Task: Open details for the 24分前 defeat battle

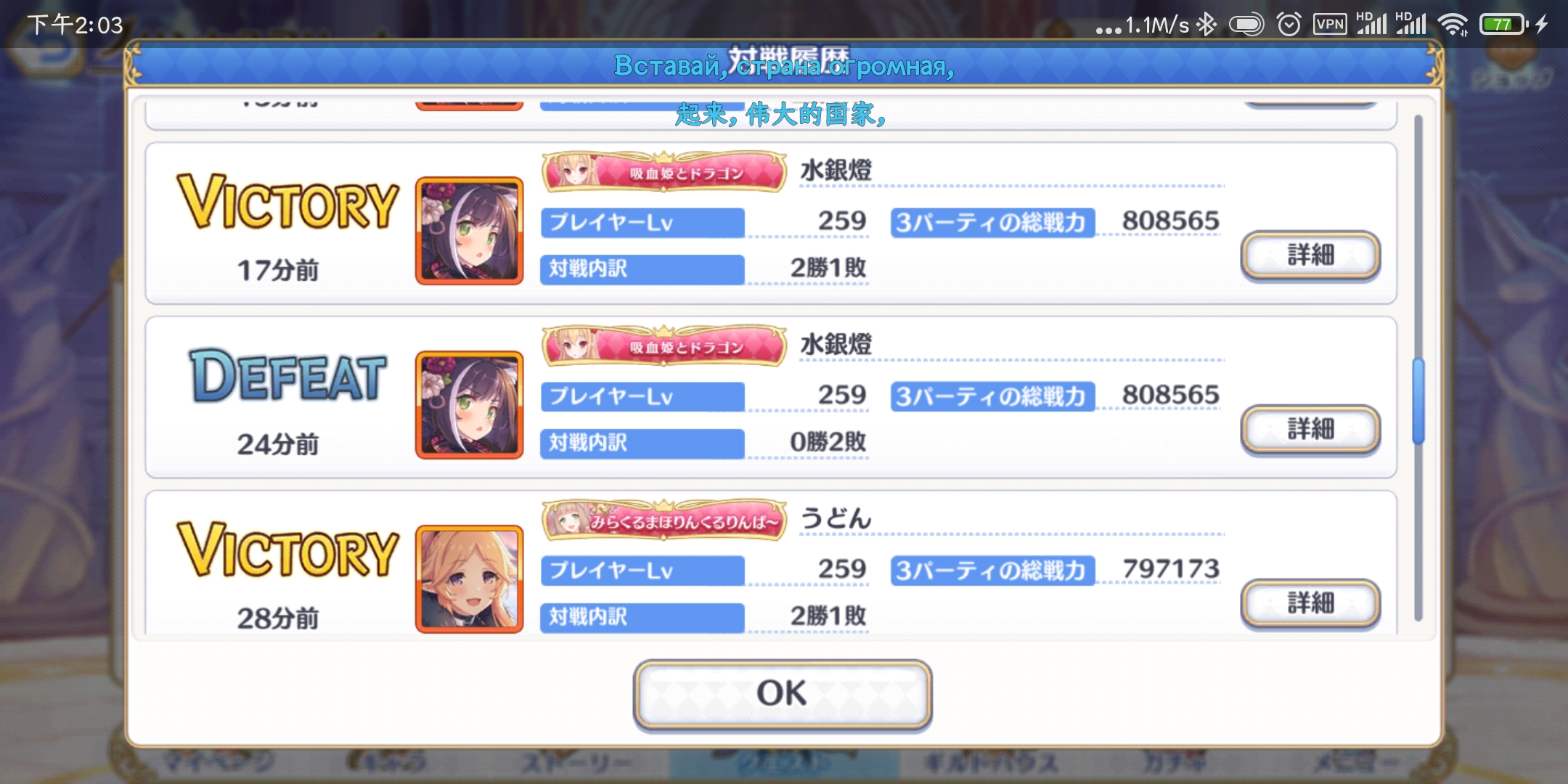Action: [1310, 430]
